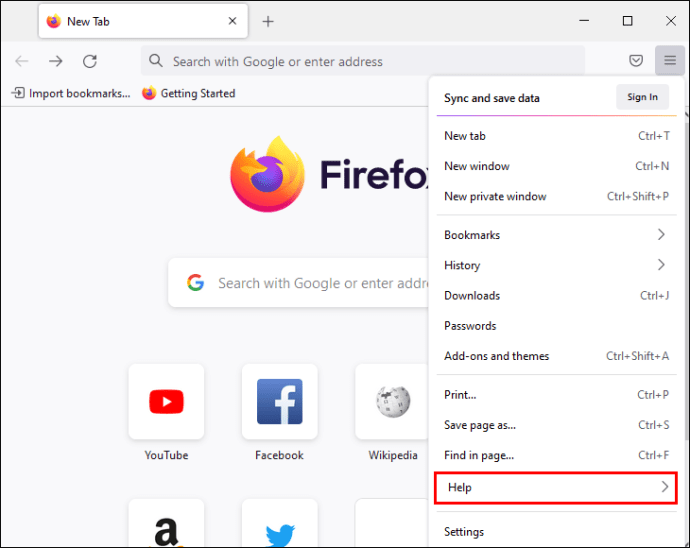This screenshot has height=548, width=690.
Task: Reload the current page
Action: 90,61
